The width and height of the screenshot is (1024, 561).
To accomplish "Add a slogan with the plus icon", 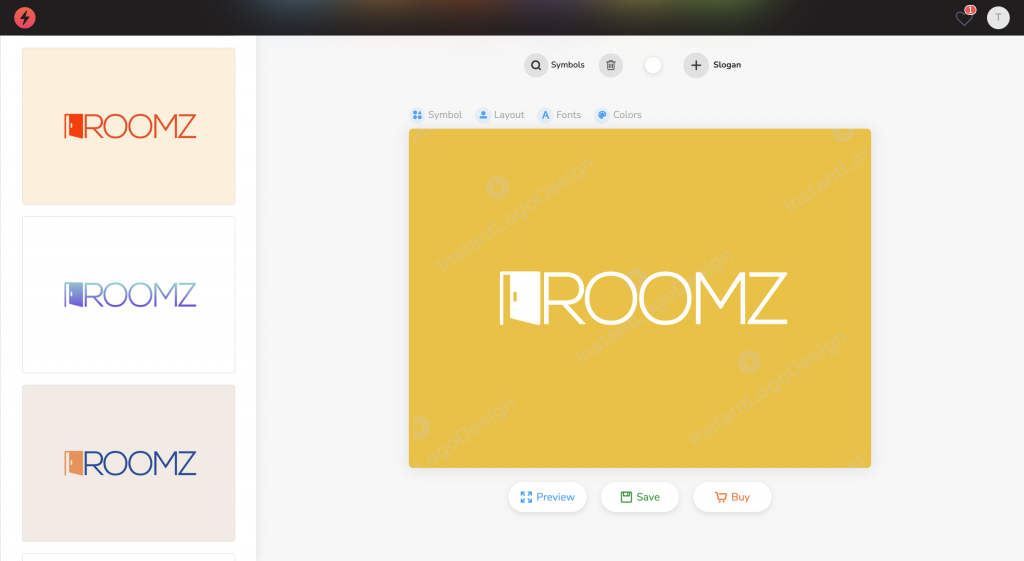I will (x=696, y=65).
